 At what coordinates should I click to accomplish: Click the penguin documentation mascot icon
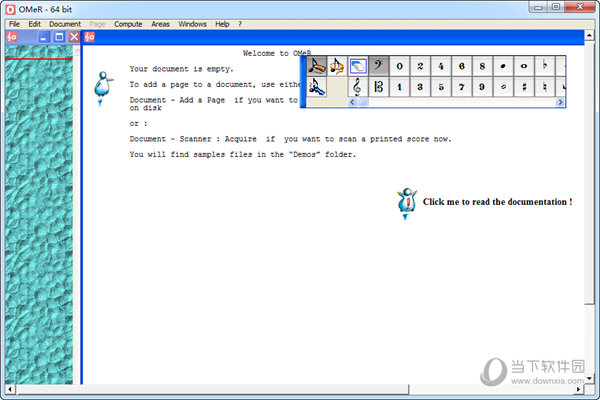pos(406,203)
